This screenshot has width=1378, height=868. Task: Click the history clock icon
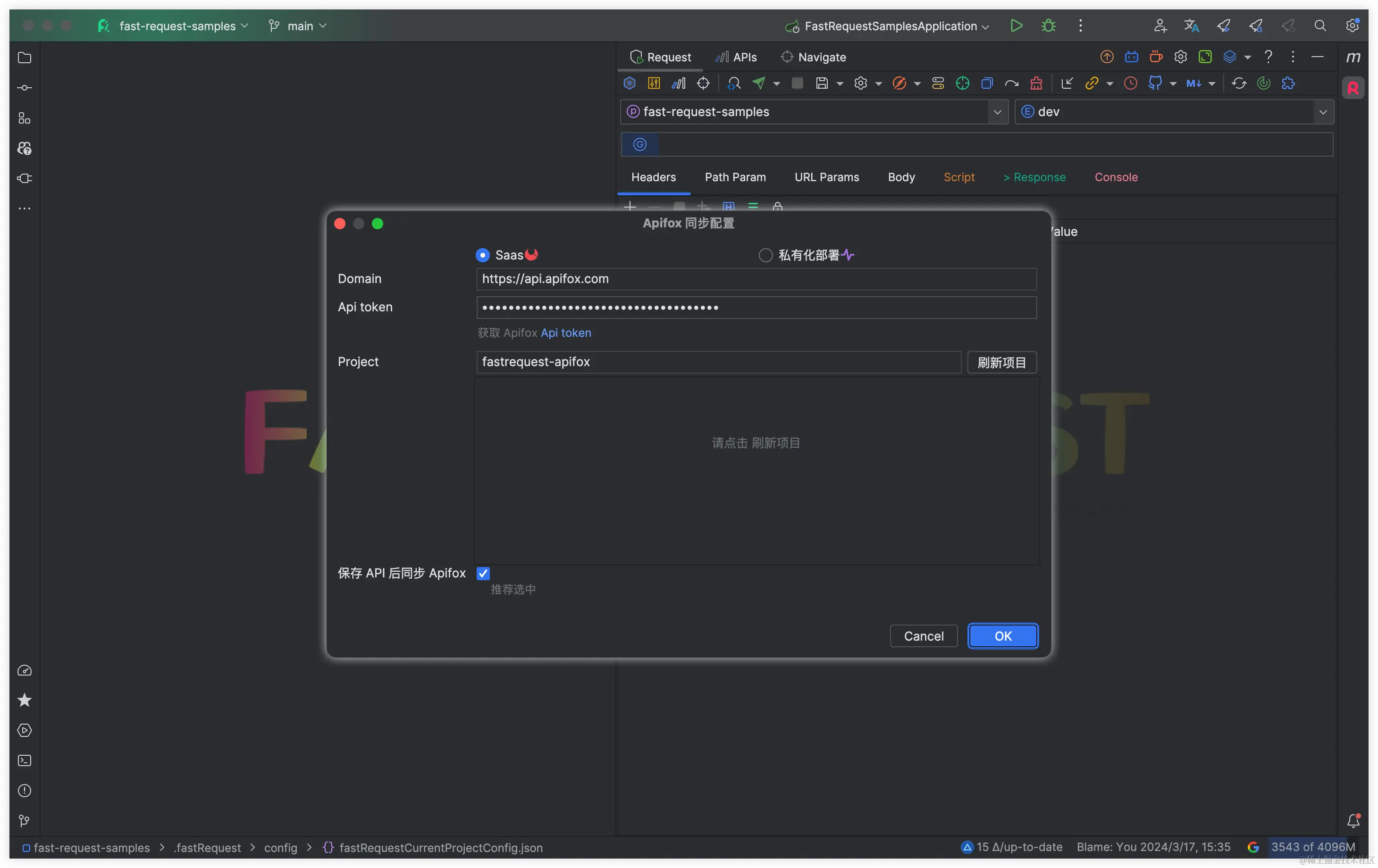pos(1130,83)
